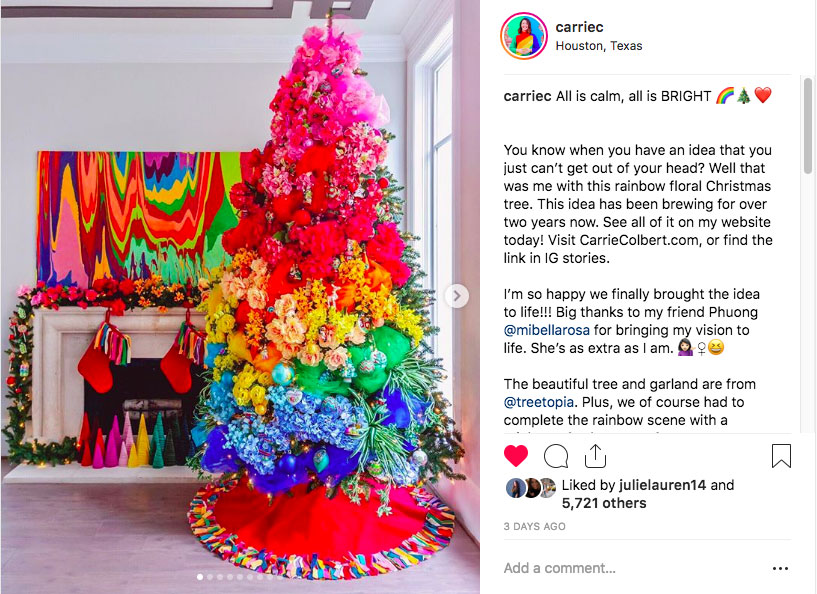
Task: Open the three-dot more options menu
Action: click(780, 568)
